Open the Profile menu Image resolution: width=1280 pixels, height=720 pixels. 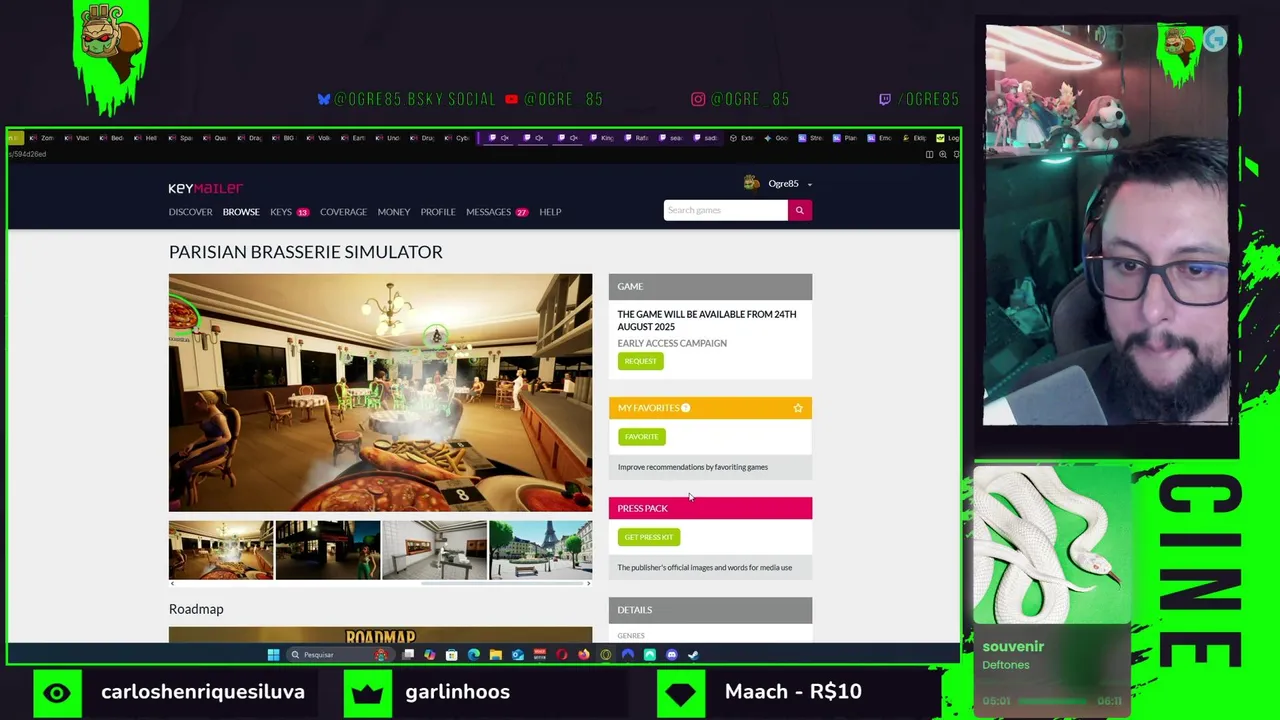point(438,212)
